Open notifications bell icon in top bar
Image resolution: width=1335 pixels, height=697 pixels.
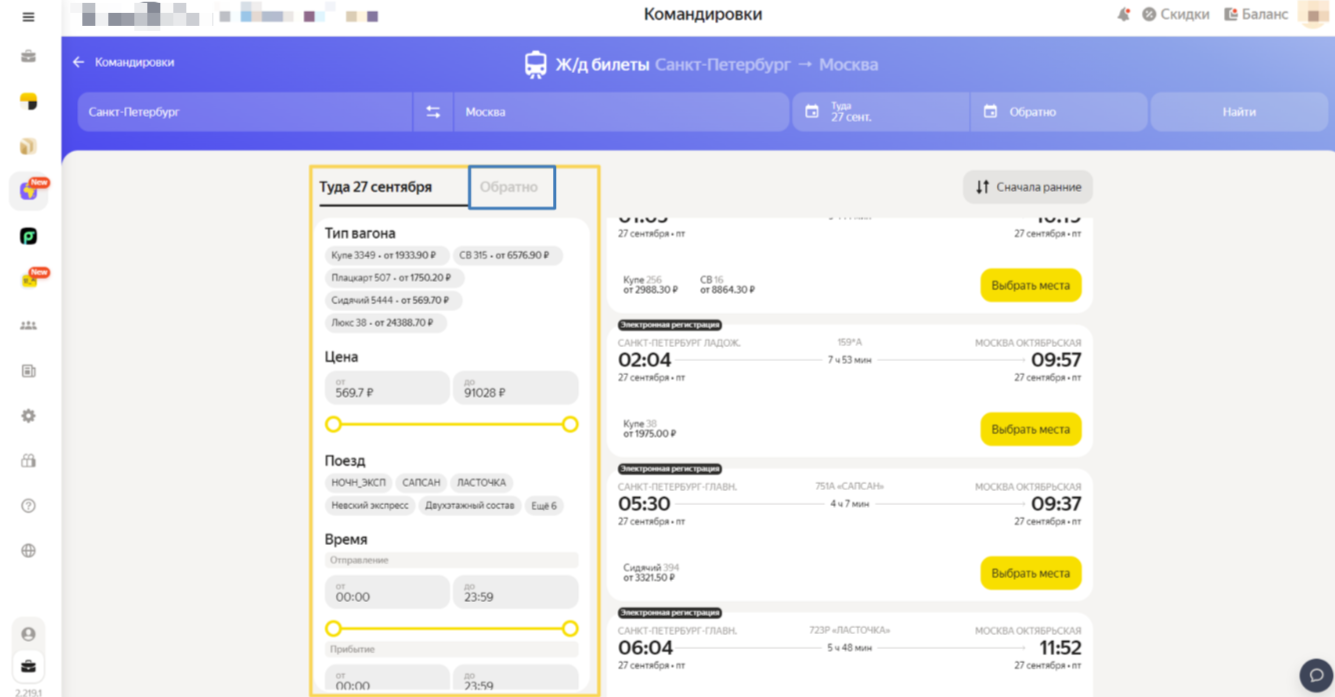click(x=1123, y=14)
